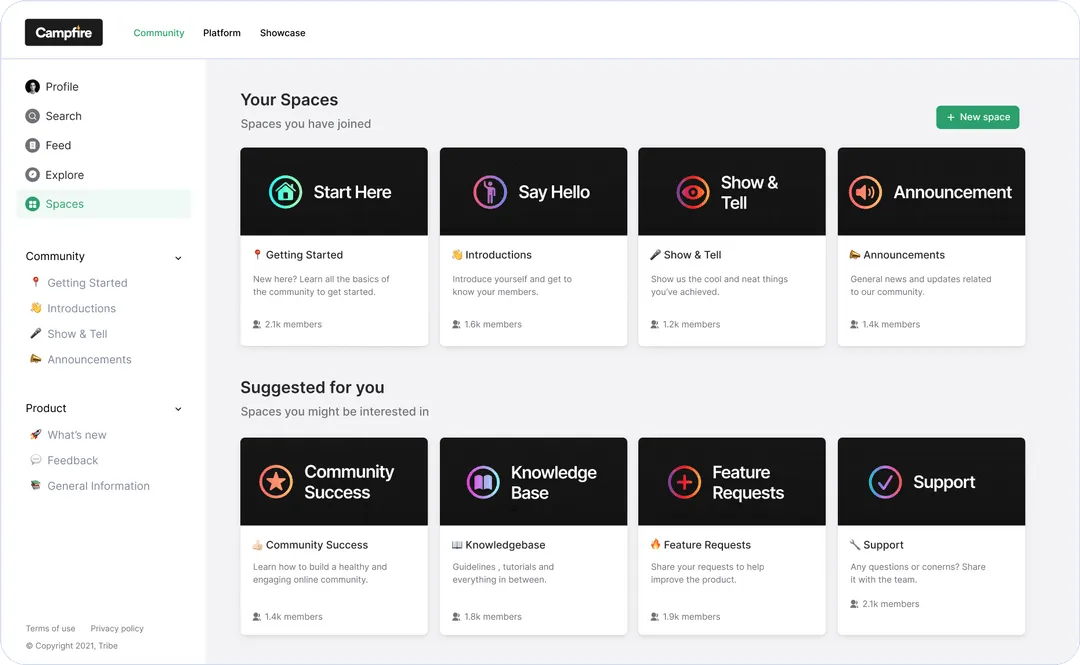Open Introductions in the Community list
The image size is (1080, 665).
pyautogui.click(x=81, y=308)
